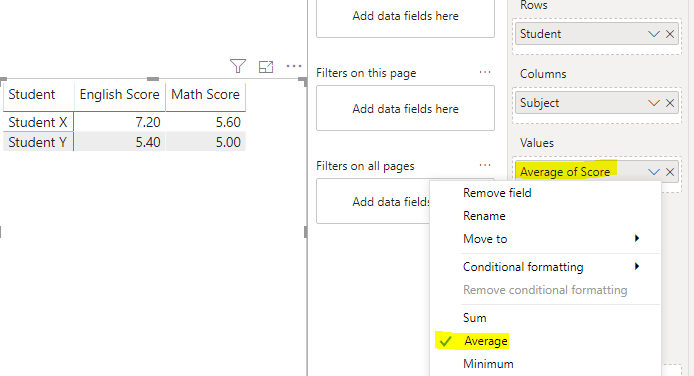Select the checked Average aggregation

[x=545, y=341]
